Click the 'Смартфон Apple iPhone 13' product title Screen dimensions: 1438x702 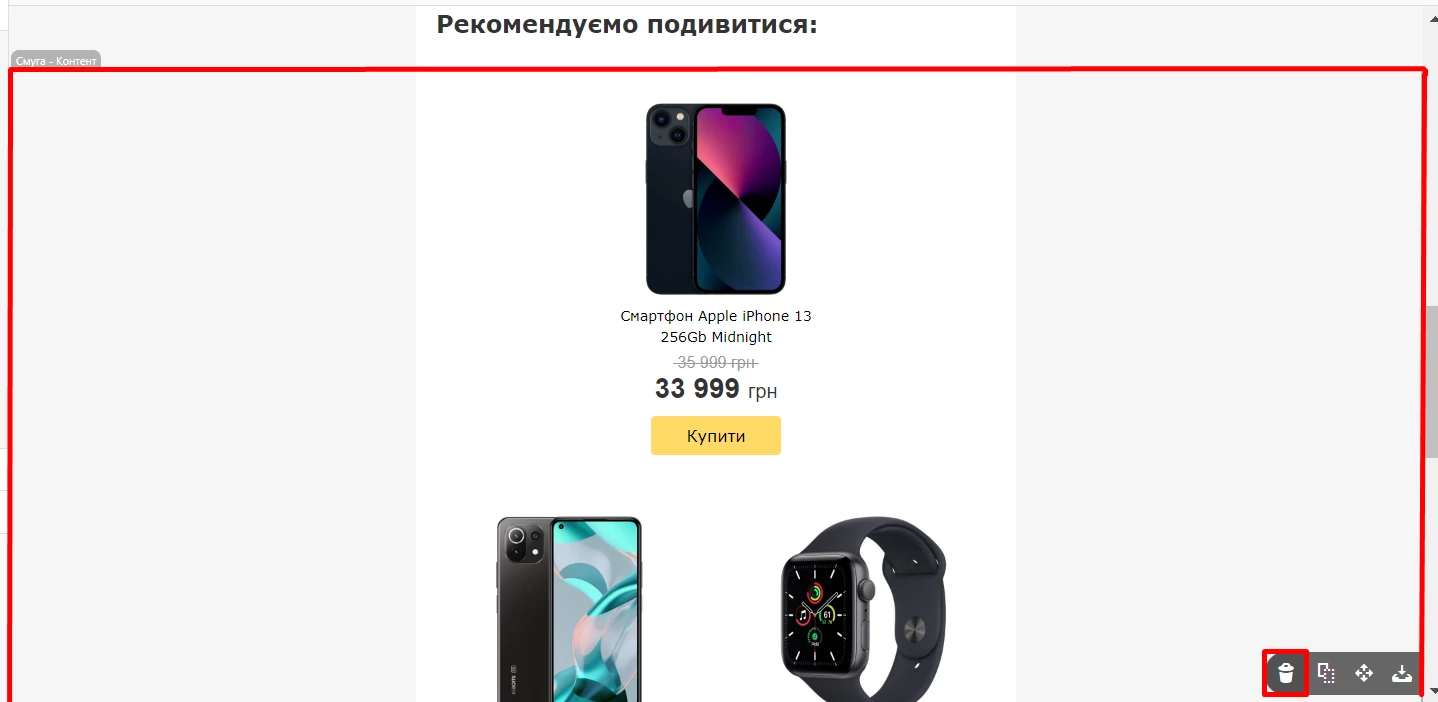coord(716,316)
